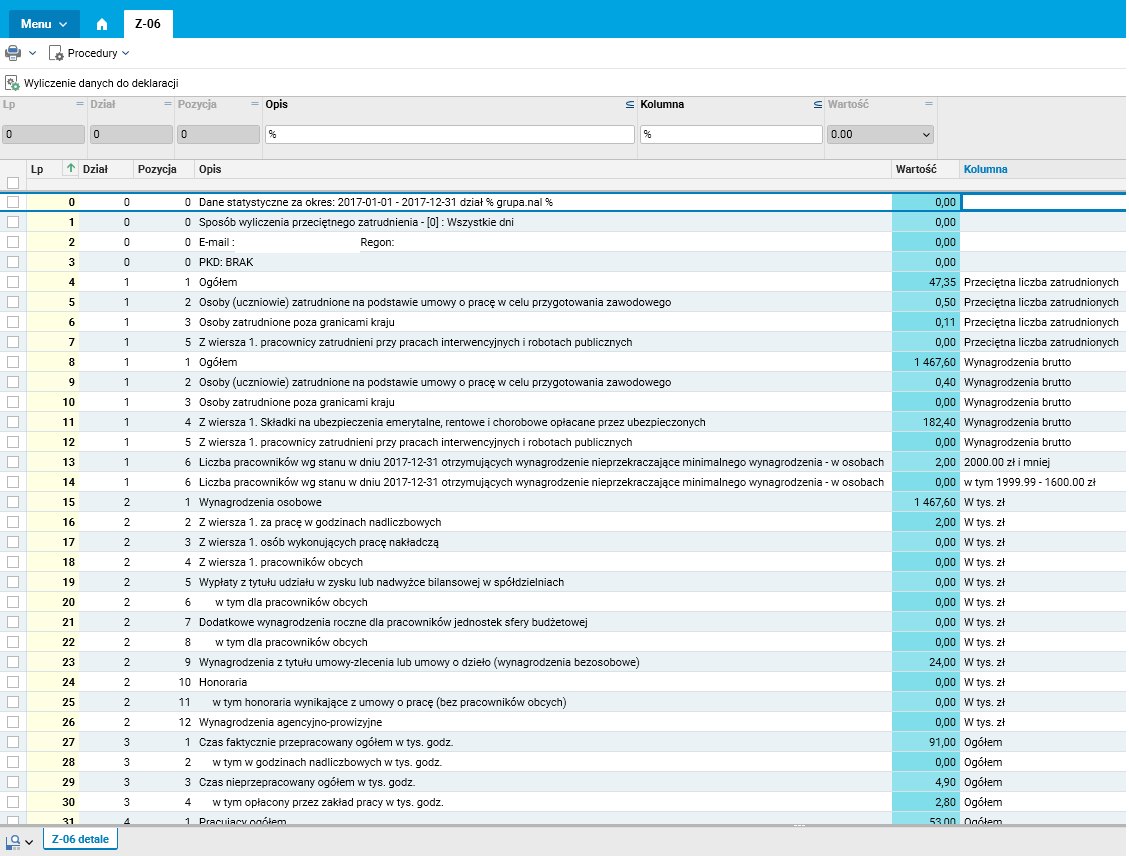Click the search magnifier icon at bottom

(x=13, y=841)
